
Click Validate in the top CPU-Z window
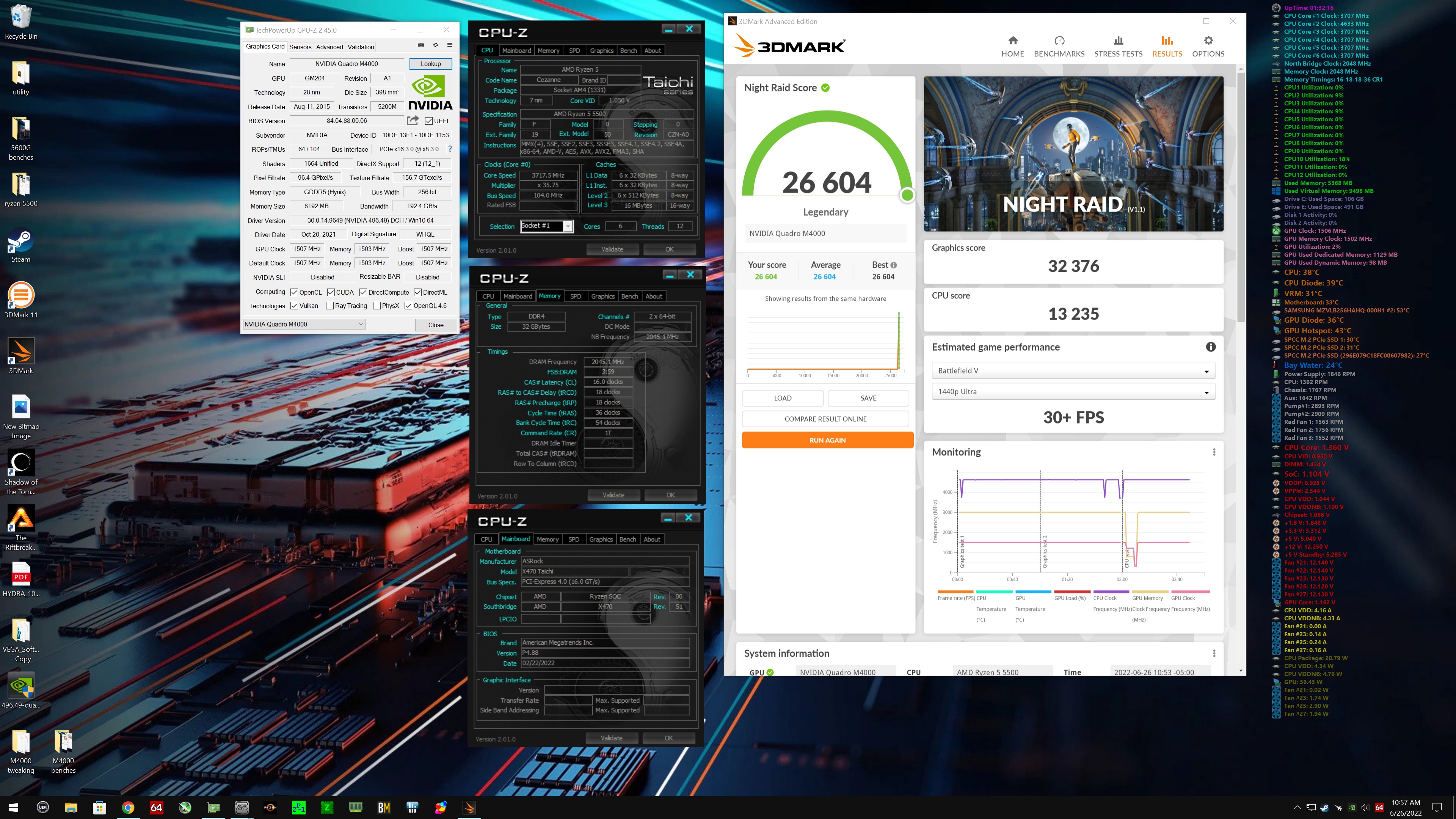pyautogui.click(x=612, y=249)
